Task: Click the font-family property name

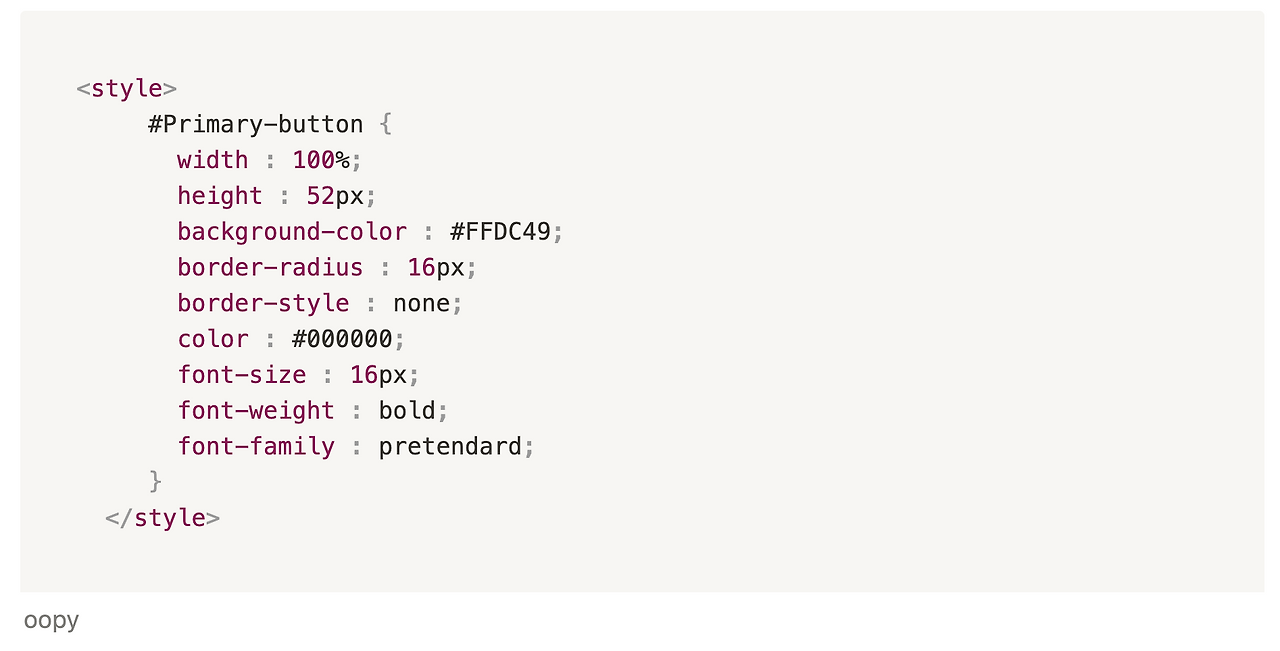Action: 256,446
